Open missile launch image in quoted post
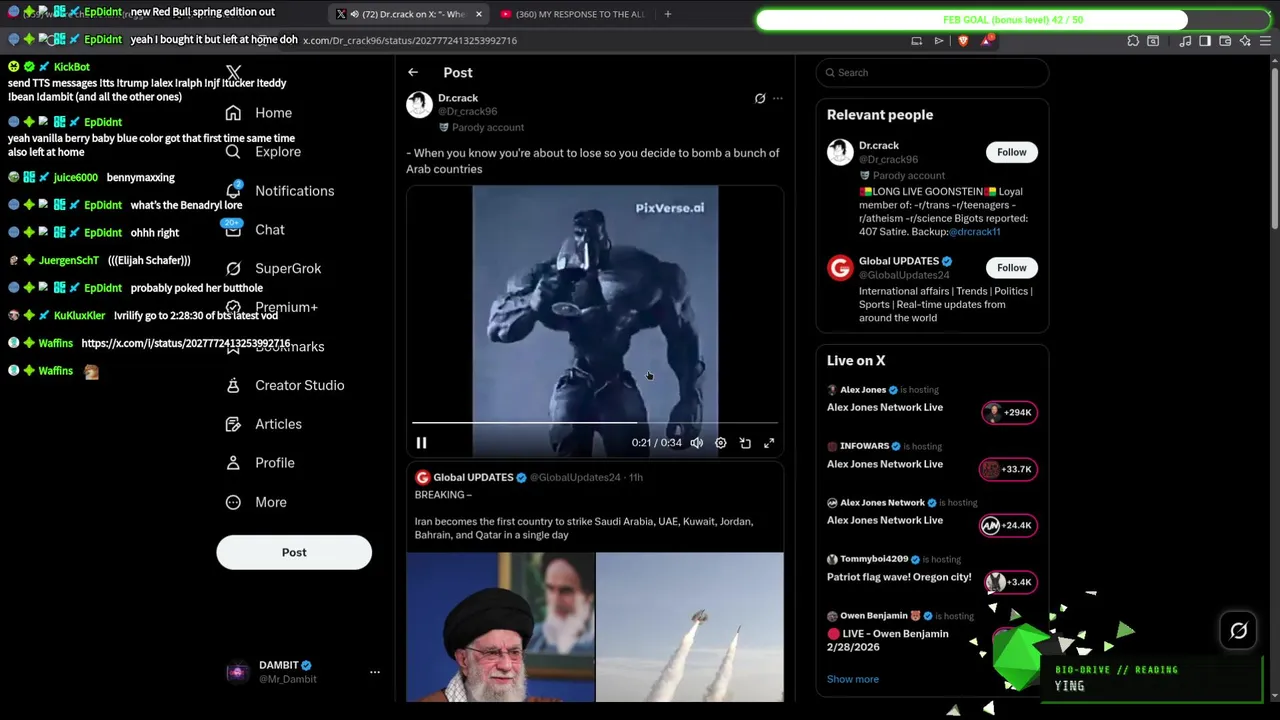1280x720 pixels. pyautogui.click(x=690, y=627)
